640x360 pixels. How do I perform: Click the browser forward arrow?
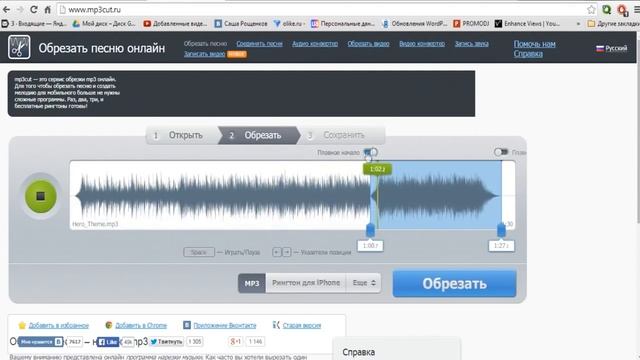[x=20, y=9]
